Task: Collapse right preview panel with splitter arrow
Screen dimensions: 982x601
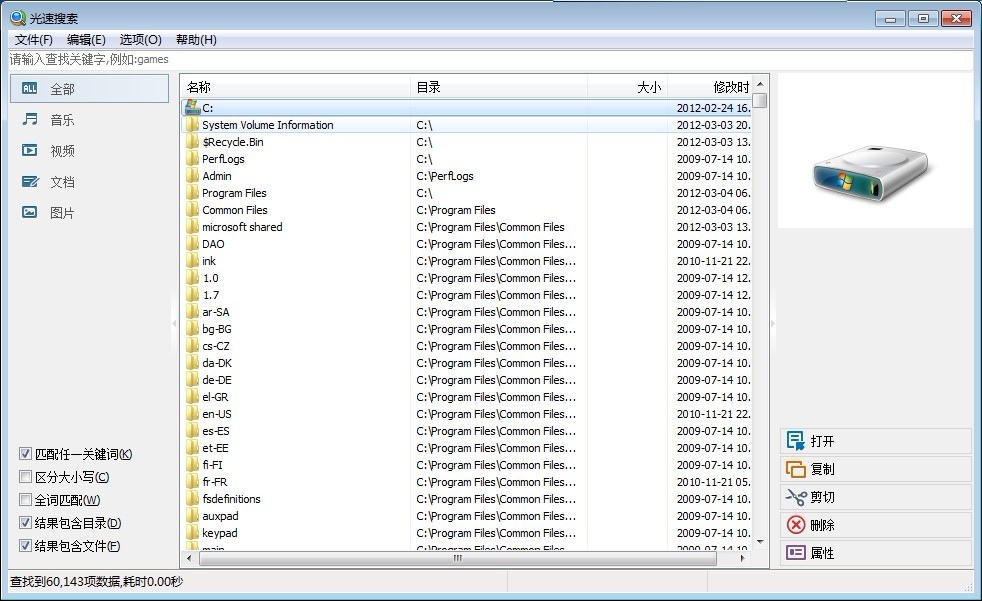Action: tap(772, 323)
